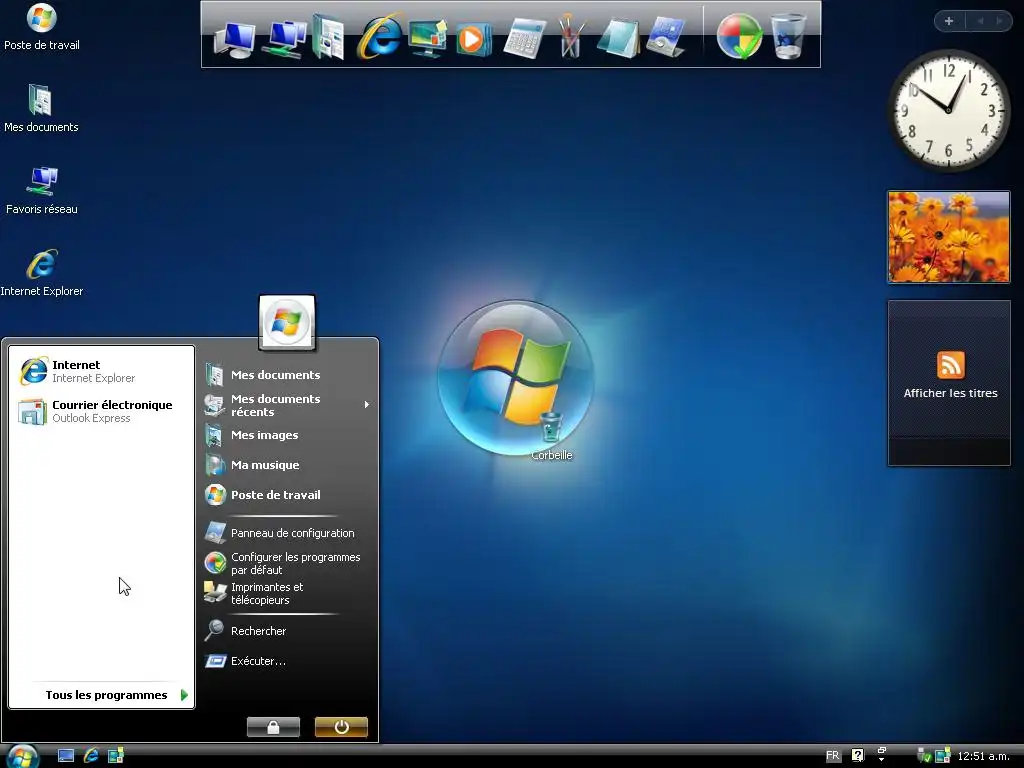Expand the Mes documents récents submenu arrow
Image resolution: width=1024 pixels, height=768 pixels.
[x=367, y=405]
